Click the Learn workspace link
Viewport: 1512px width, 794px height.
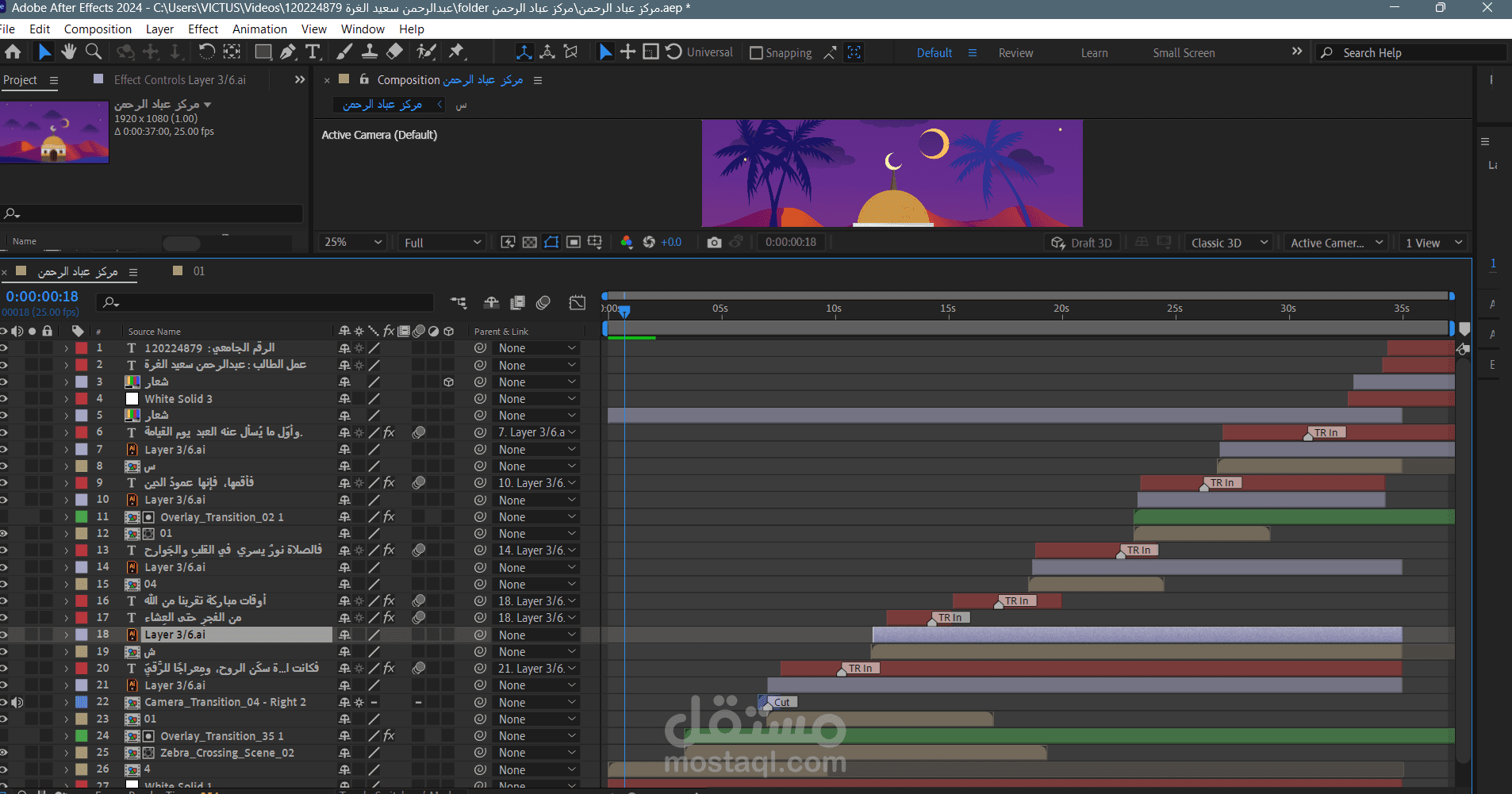click(1094, 53)
